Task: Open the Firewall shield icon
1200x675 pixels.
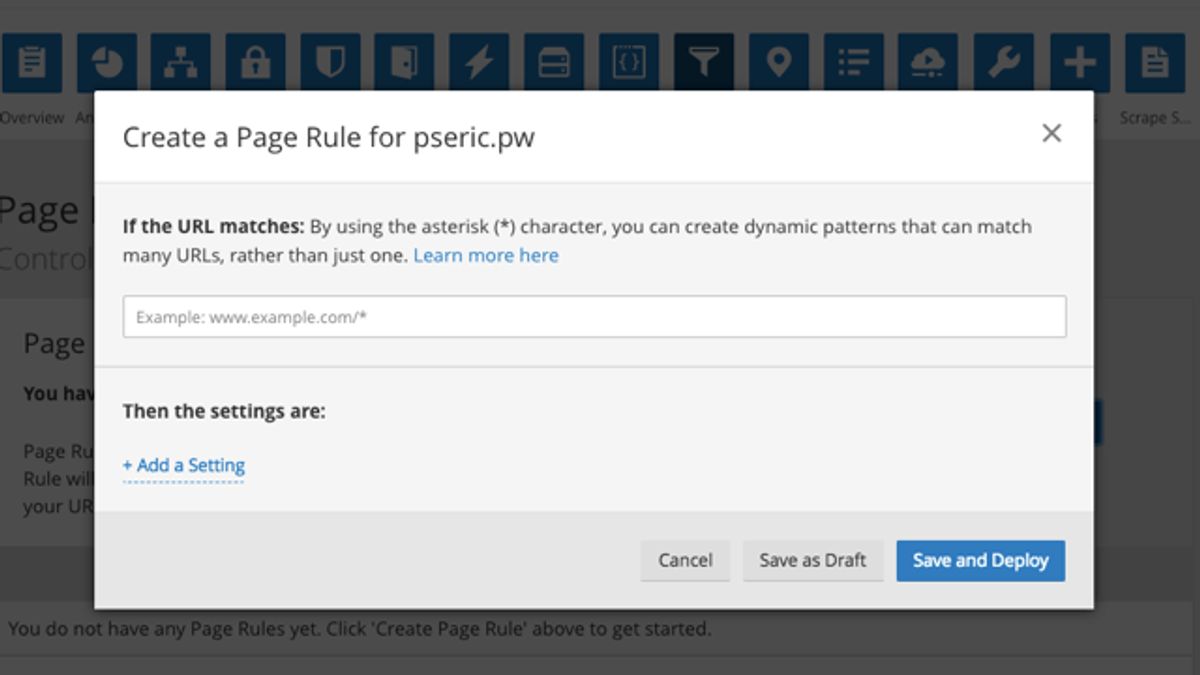Action: coord(330,60)
